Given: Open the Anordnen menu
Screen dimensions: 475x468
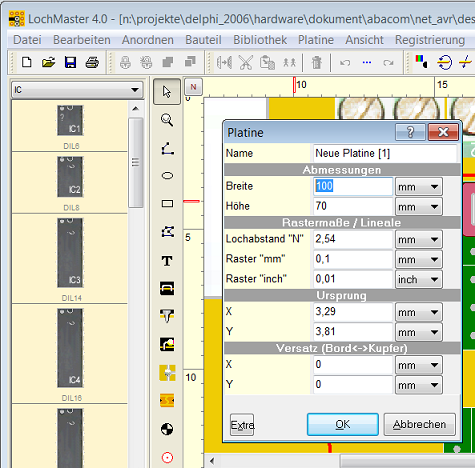Looking at the screenshot, I should pyautogui.click(x=148, y=40).
